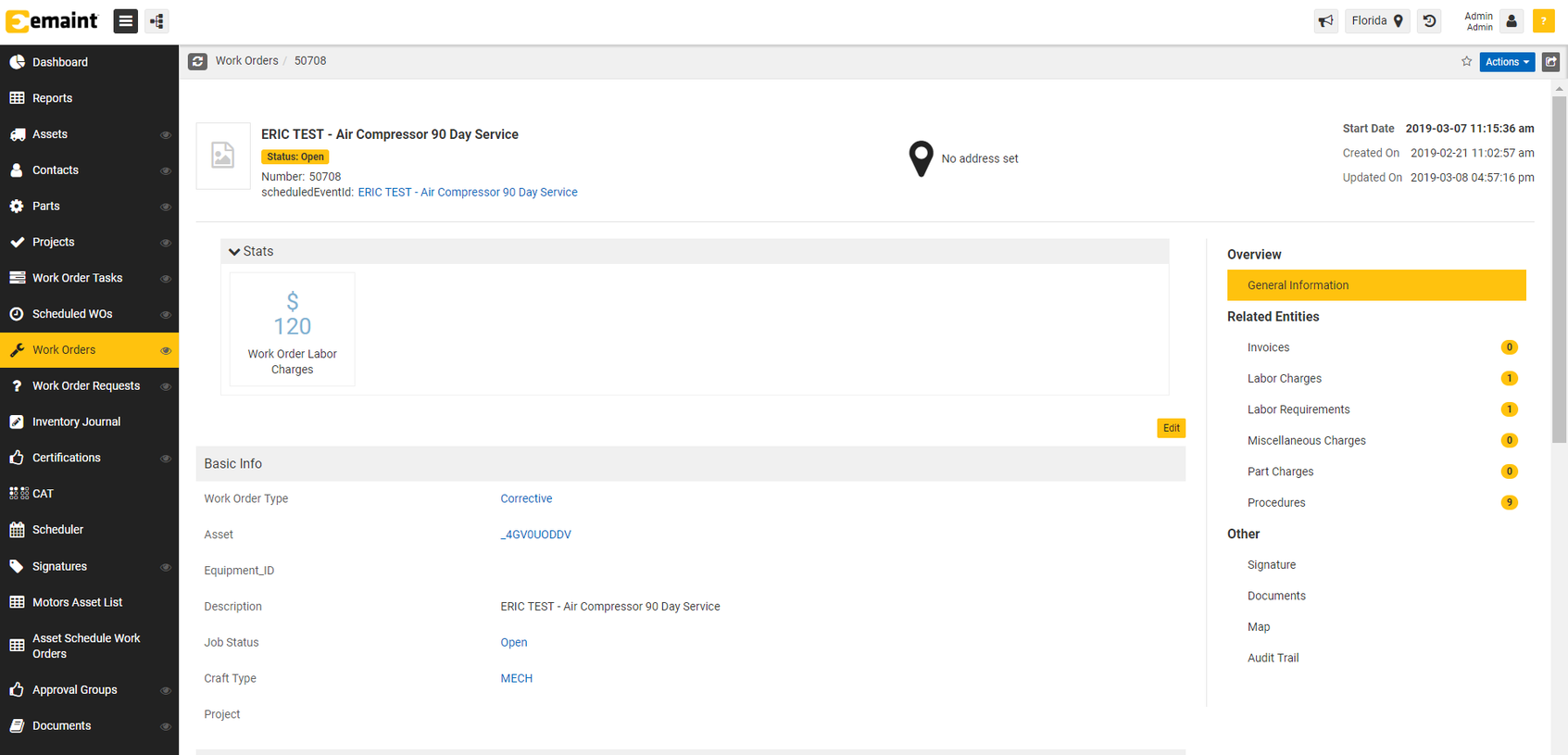
Task: Toggle the eye icon beside Certifications
Action: point(166,459)
